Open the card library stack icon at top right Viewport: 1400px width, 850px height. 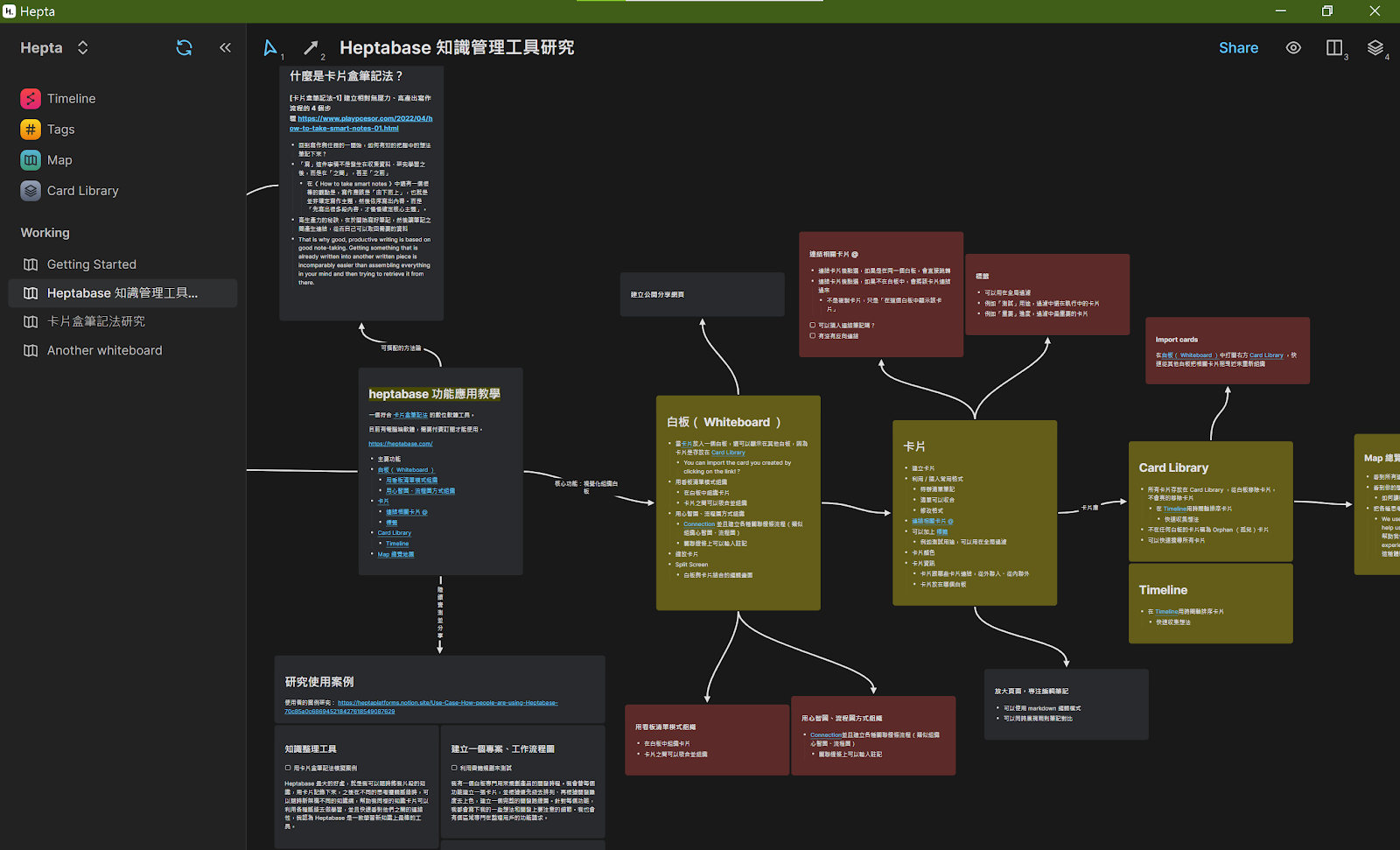(1375, 48)
